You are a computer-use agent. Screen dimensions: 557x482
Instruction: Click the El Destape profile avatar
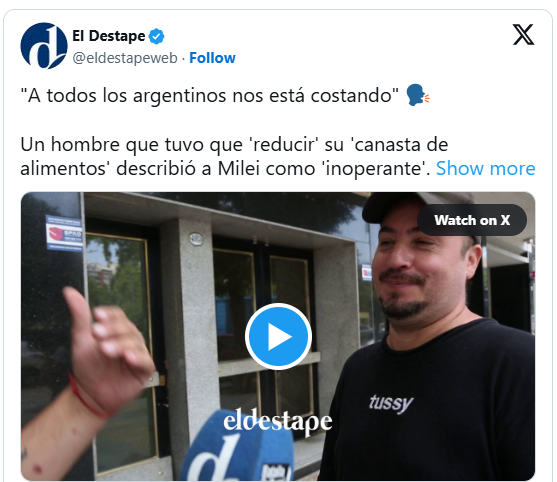(44, 46)
